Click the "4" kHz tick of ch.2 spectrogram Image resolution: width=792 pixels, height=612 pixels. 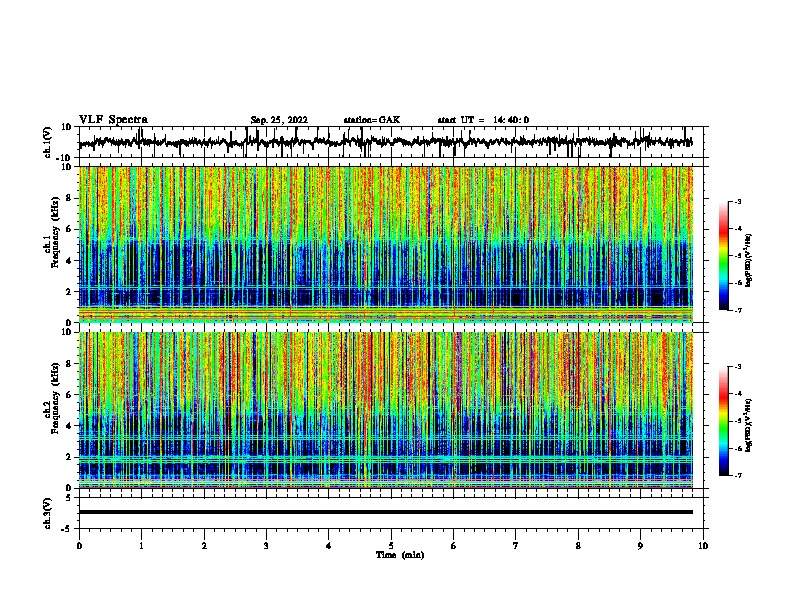coord(69,426)
